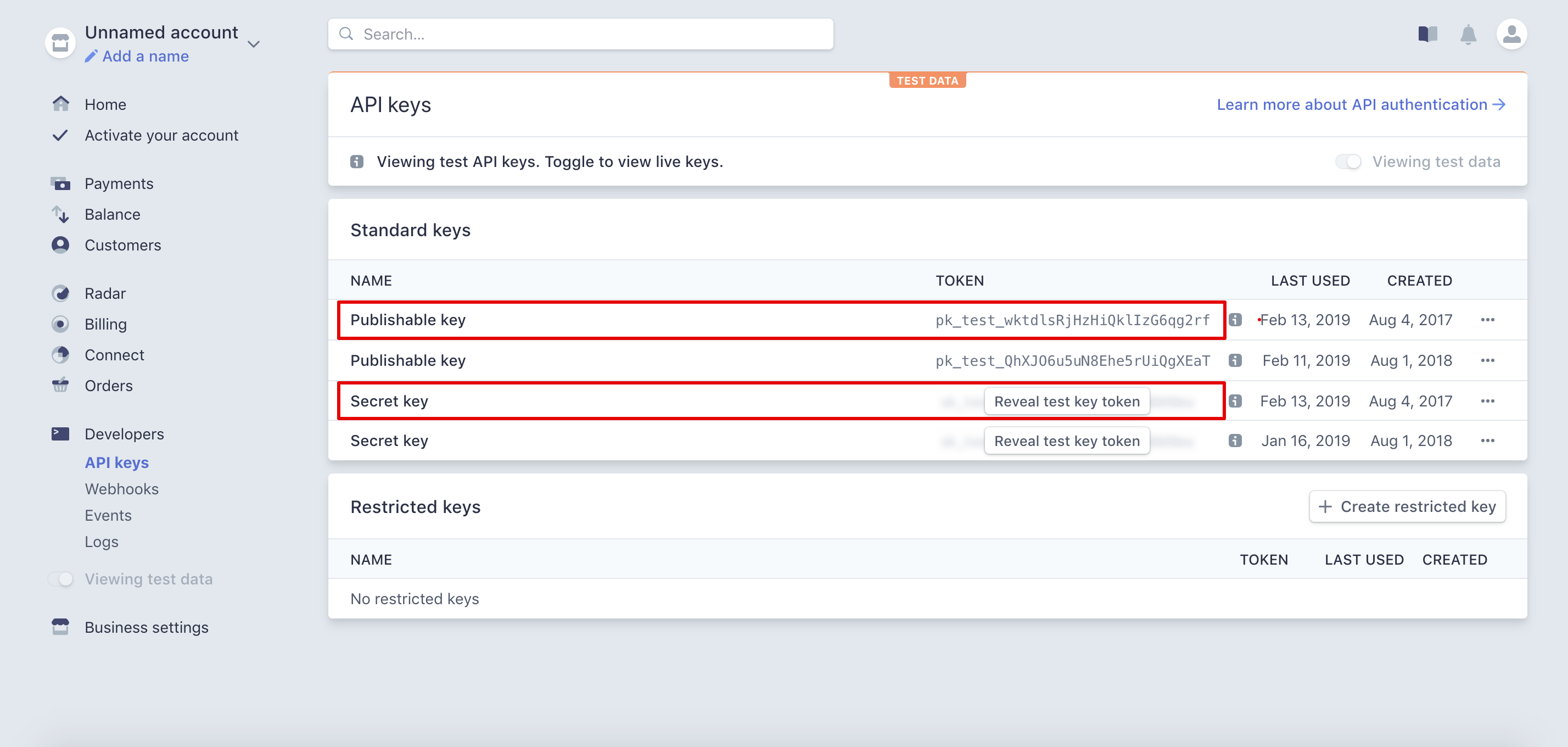The width and height of the screenshot is (1568, 747).
Task: Click the No restricted keys text
Action: tap(415, 599)
